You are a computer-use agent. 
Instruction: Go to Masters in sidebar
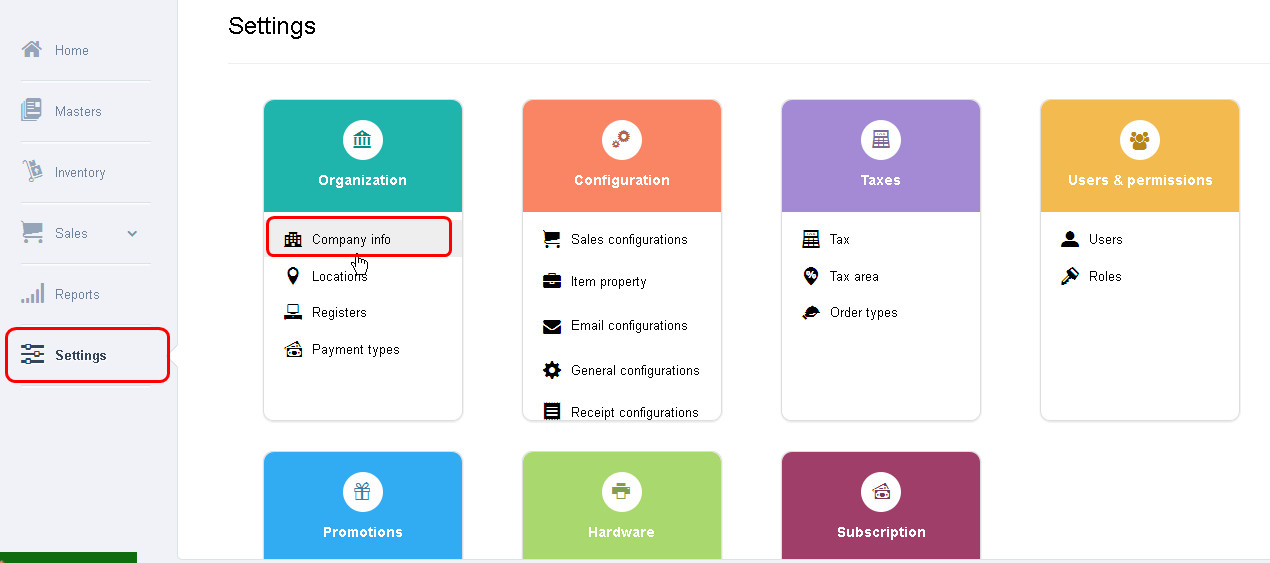78,111
